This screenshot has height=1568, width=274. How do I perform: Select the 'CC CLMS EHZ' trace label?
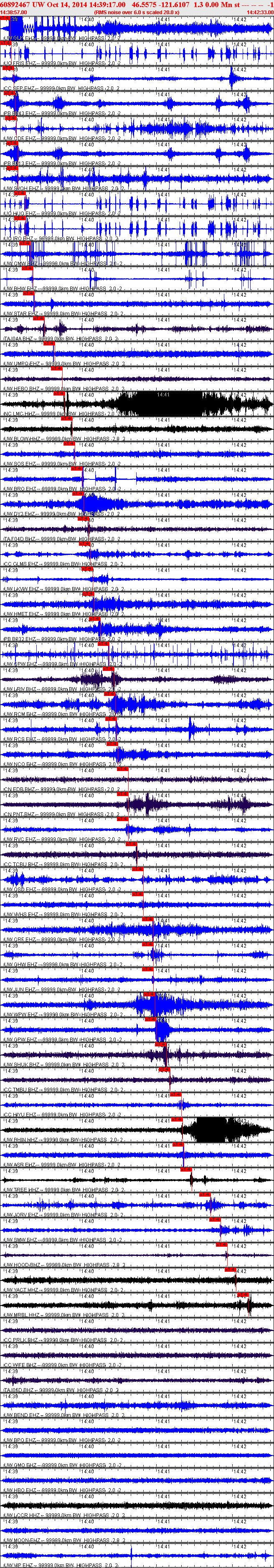pos(63,564)
